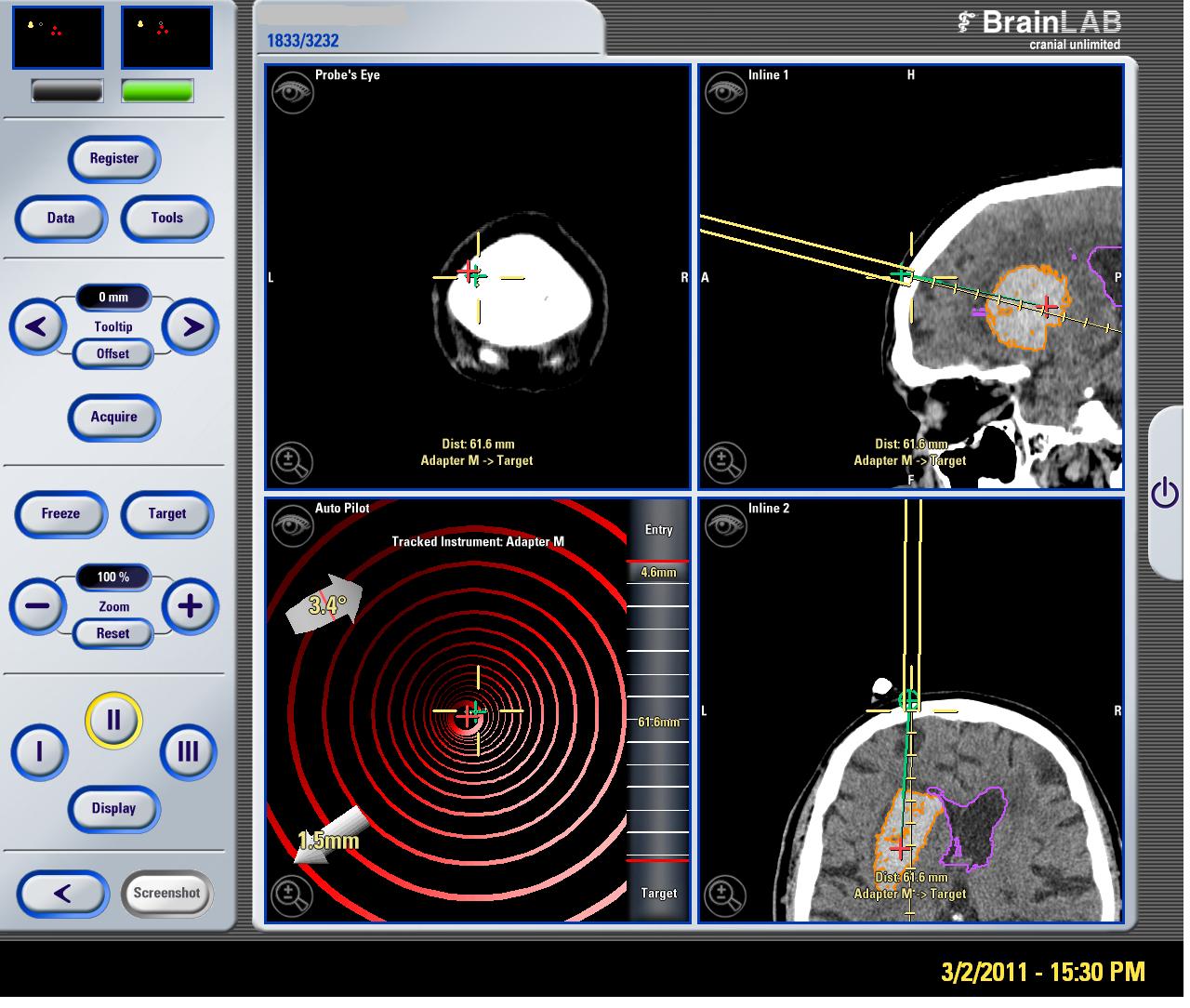Image resolution: width=1190 pixels, height=1008 pixels.
Task: Zoom in using the plus button
Action: tap(191, 607)
